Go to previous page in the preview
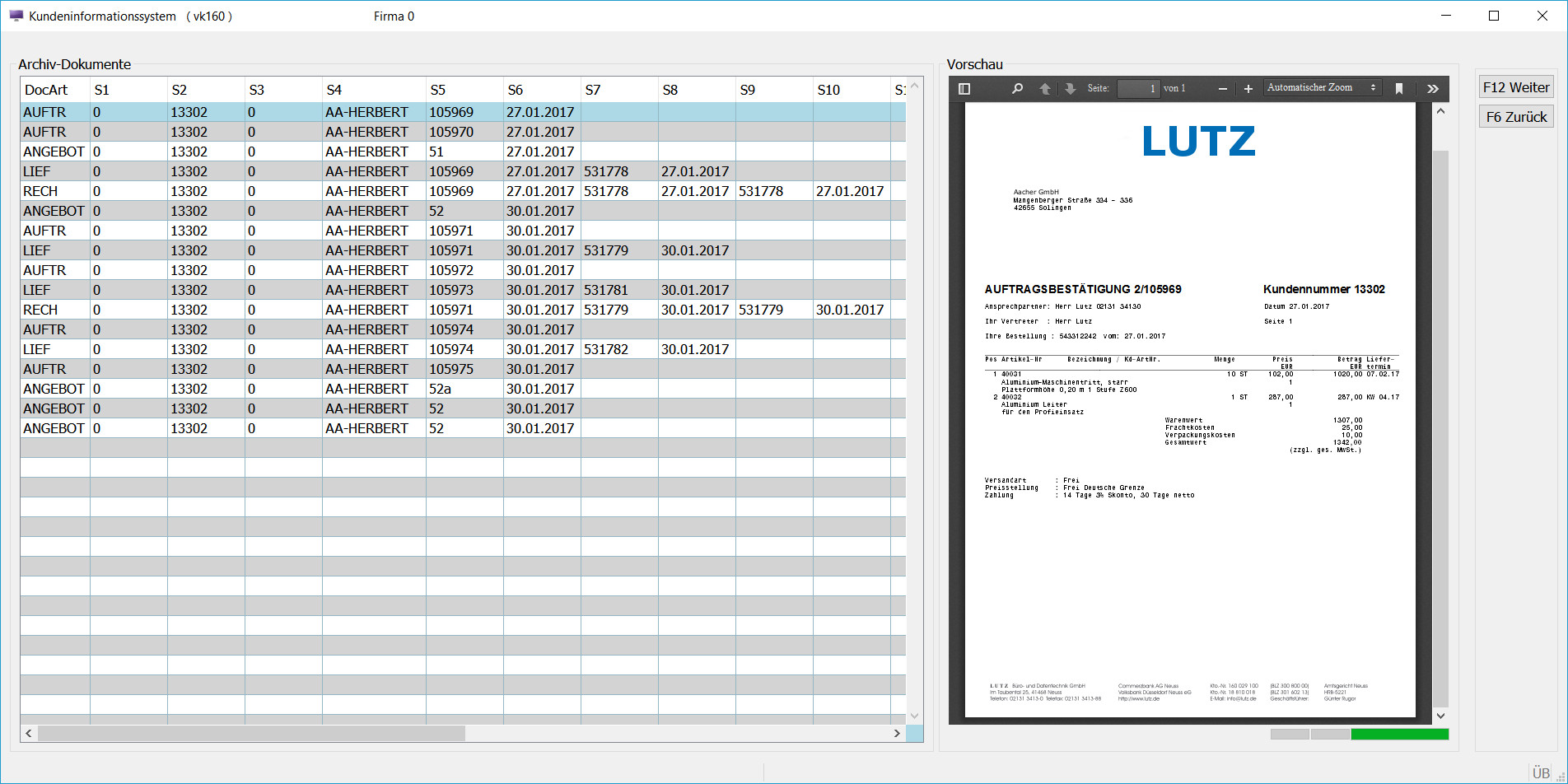The image size is (1568, 784). pos(1044,89)
